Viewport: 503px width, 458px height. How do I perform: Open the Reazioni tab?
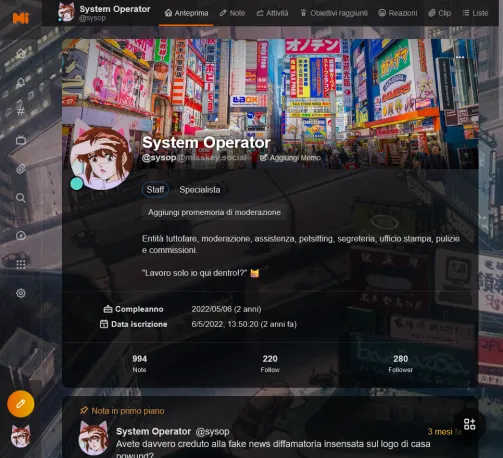398,13
